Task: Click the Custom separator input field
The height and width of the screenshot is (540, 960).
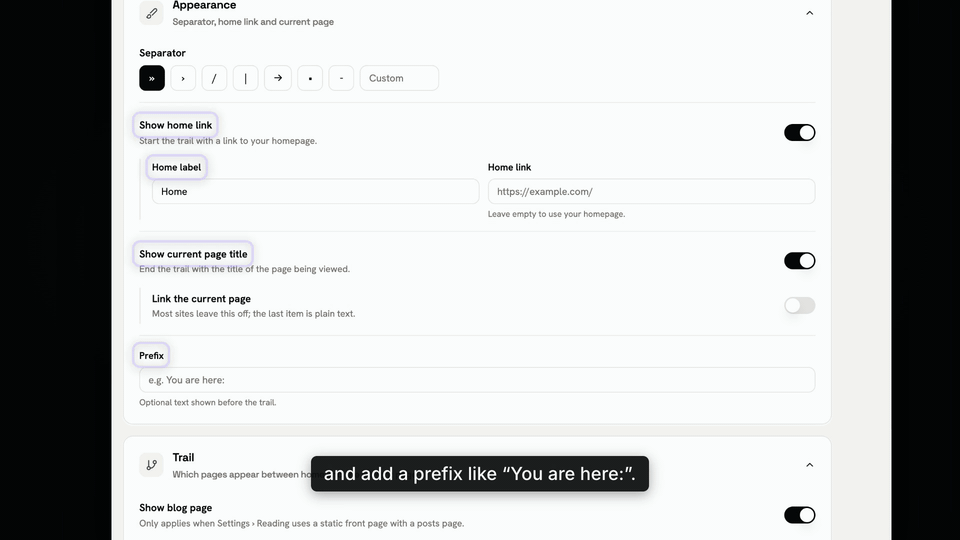Action: click(399, 78)
